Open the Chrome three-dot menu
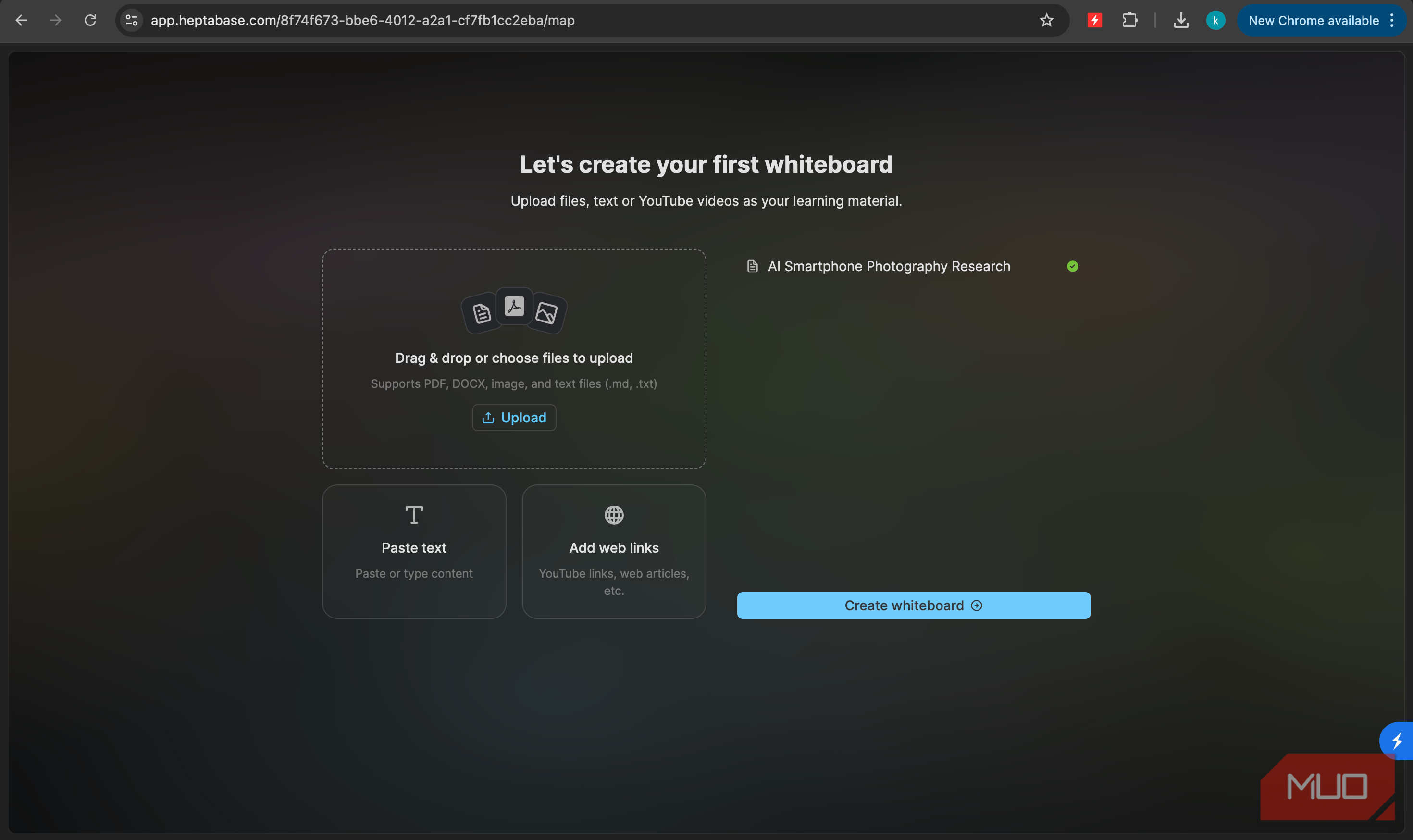The image size is (1413, 840). pos(1391,20)
